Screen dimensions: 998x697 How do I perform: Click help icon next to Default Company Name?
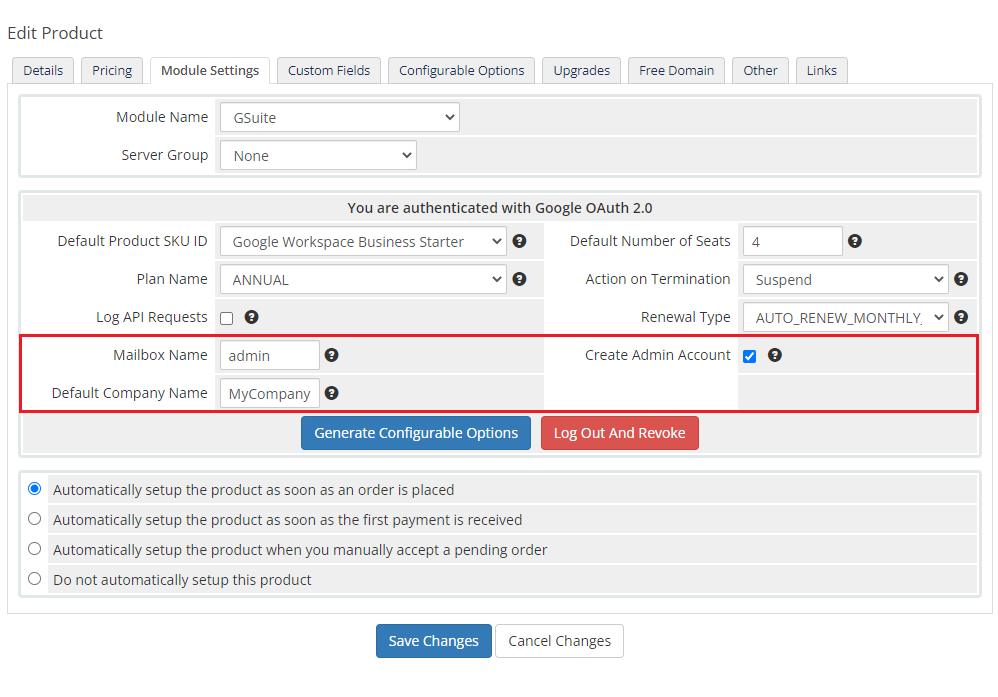click(x=332, y=393)
